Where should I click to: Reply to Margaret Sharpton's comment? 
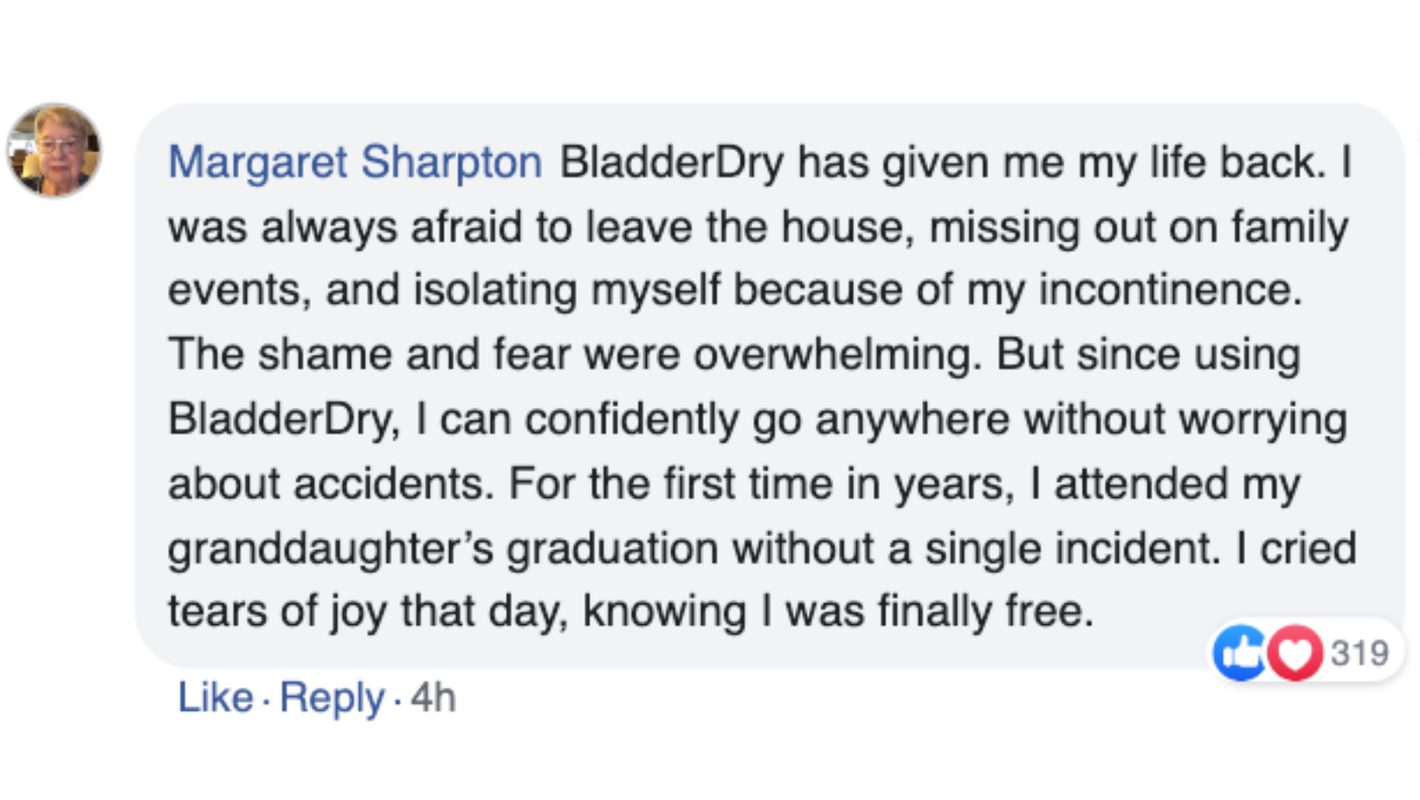332,698
